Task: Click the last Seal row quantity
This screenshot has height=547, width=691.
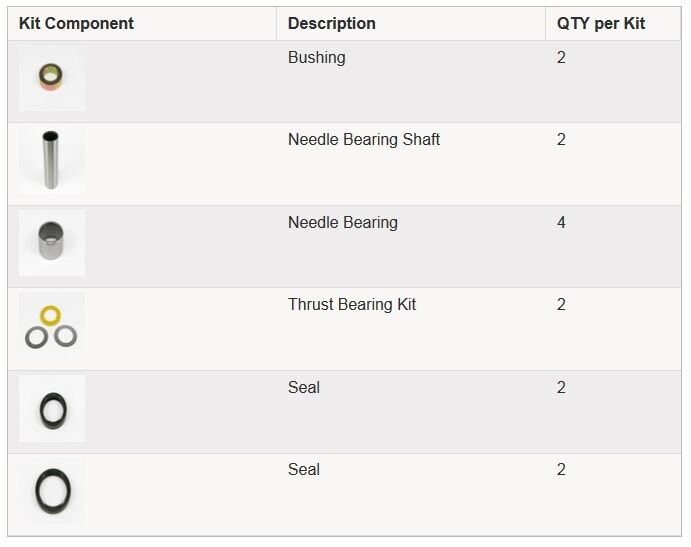Action: 561,469
